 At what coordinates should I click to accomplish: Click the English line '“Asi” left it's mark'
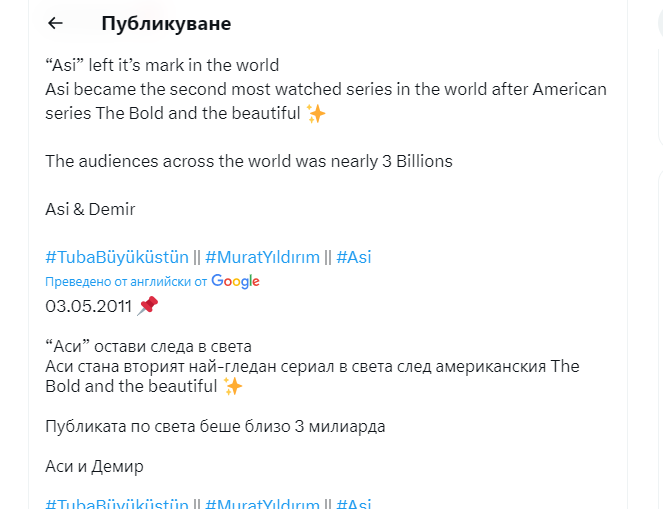[x=162, y=66]
